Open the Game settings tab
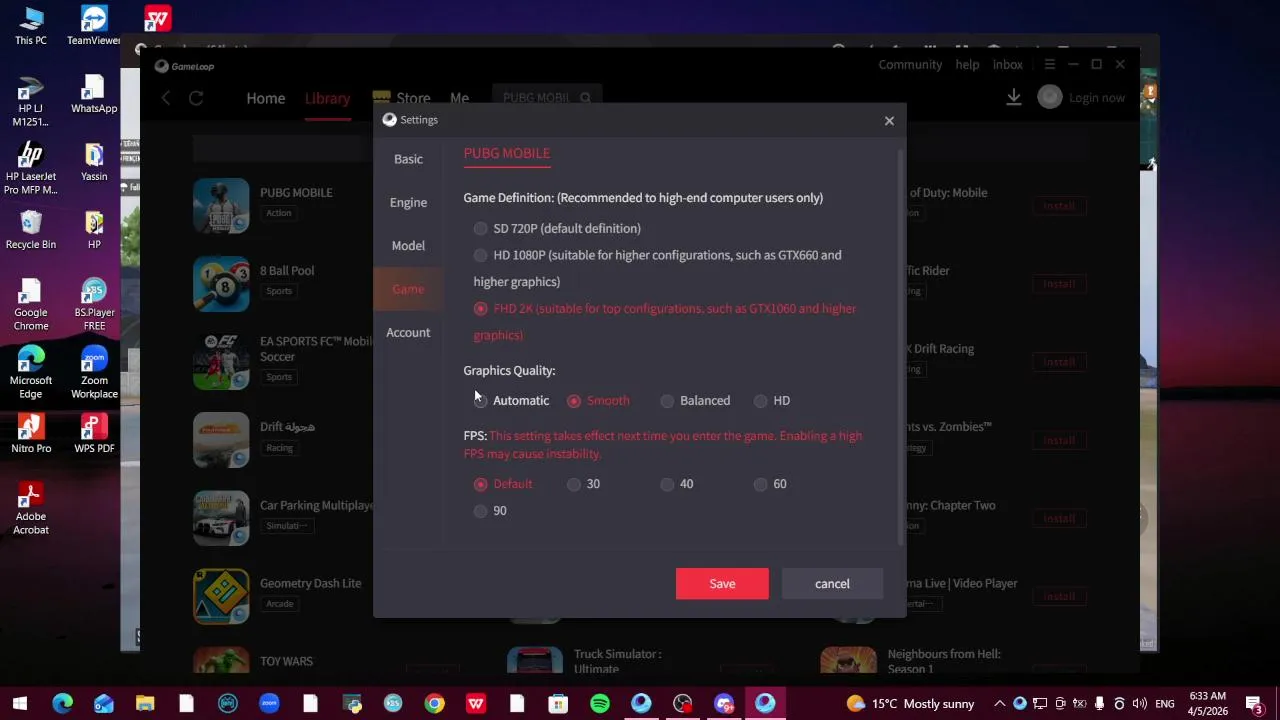Image resolution: width=1280 pixels, height=720 pixels. tap(408, 289)
